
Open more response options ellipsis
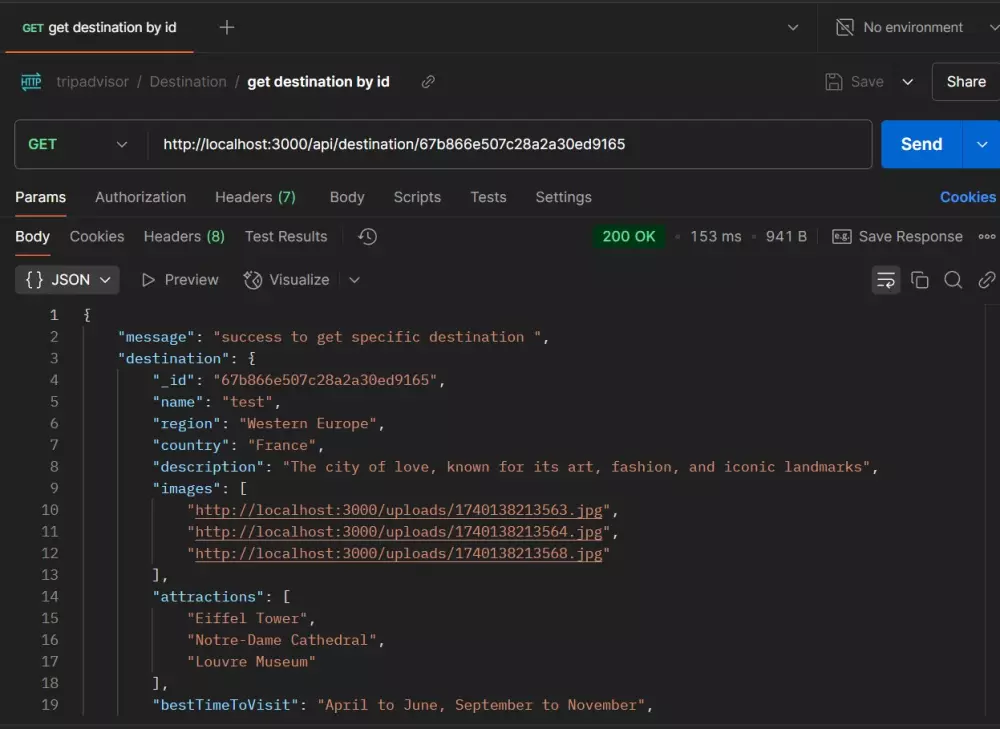pyautogui.click(x=987, y=237)
